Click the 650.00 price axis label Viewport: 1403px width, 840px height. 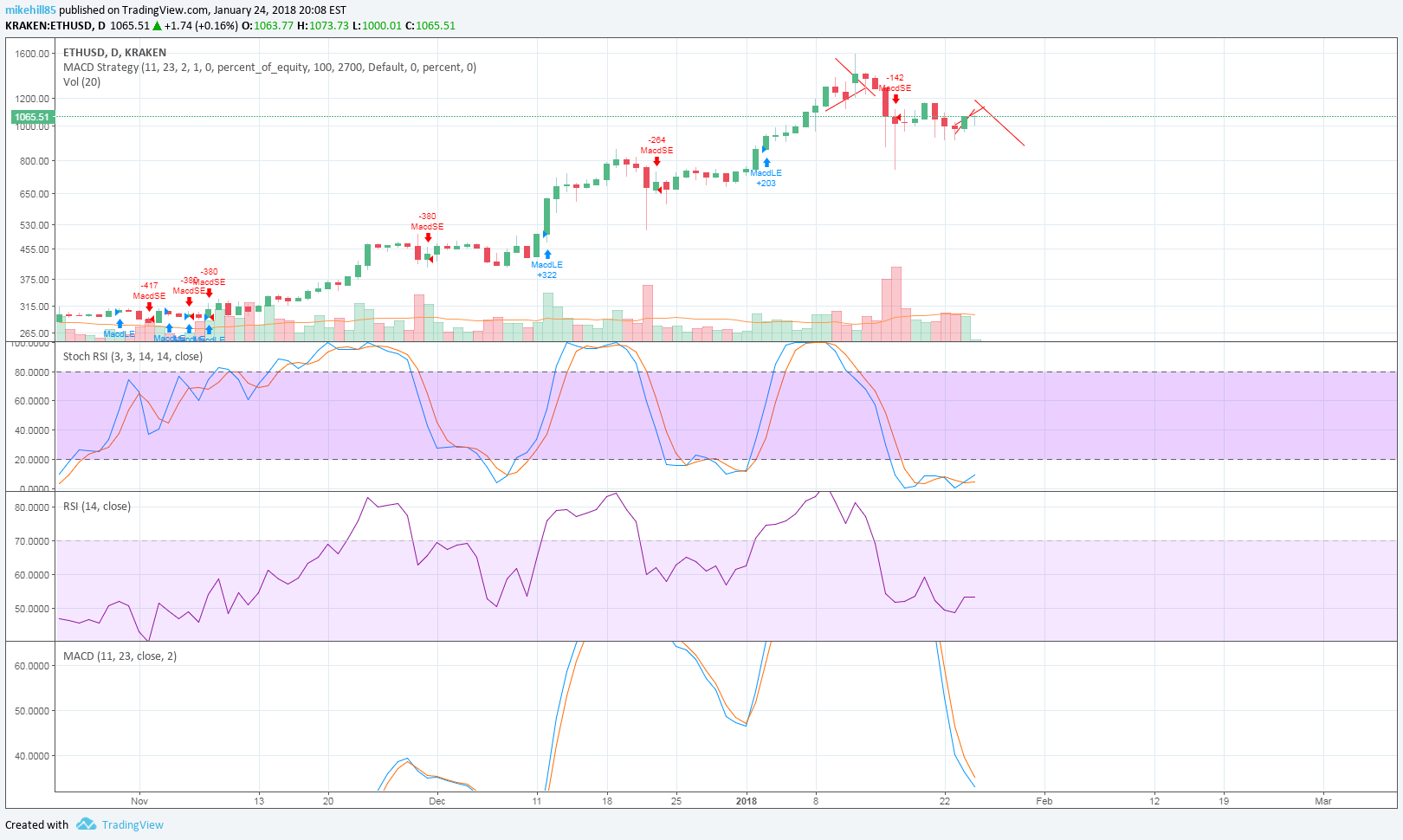pos(35,194)
